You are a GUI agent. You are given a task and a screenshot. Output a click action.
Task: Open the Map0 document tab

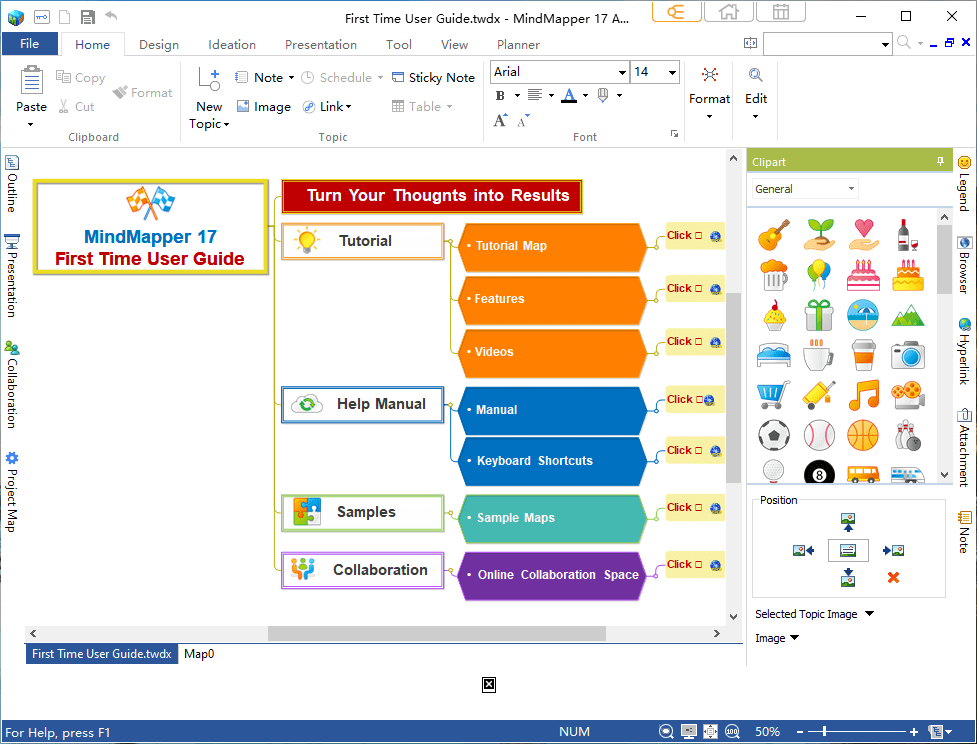pos(199,654)
